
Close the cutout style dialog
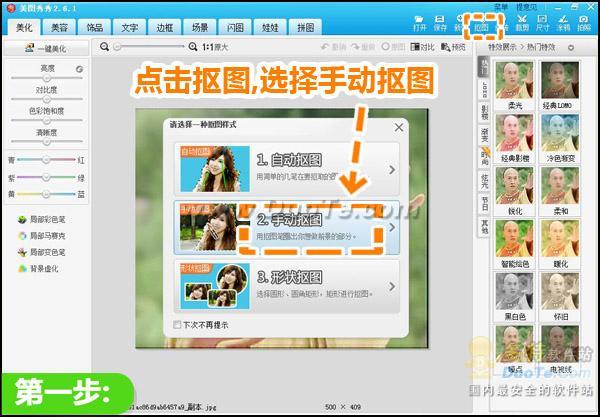pyautogui.click(x=399, y=129)
